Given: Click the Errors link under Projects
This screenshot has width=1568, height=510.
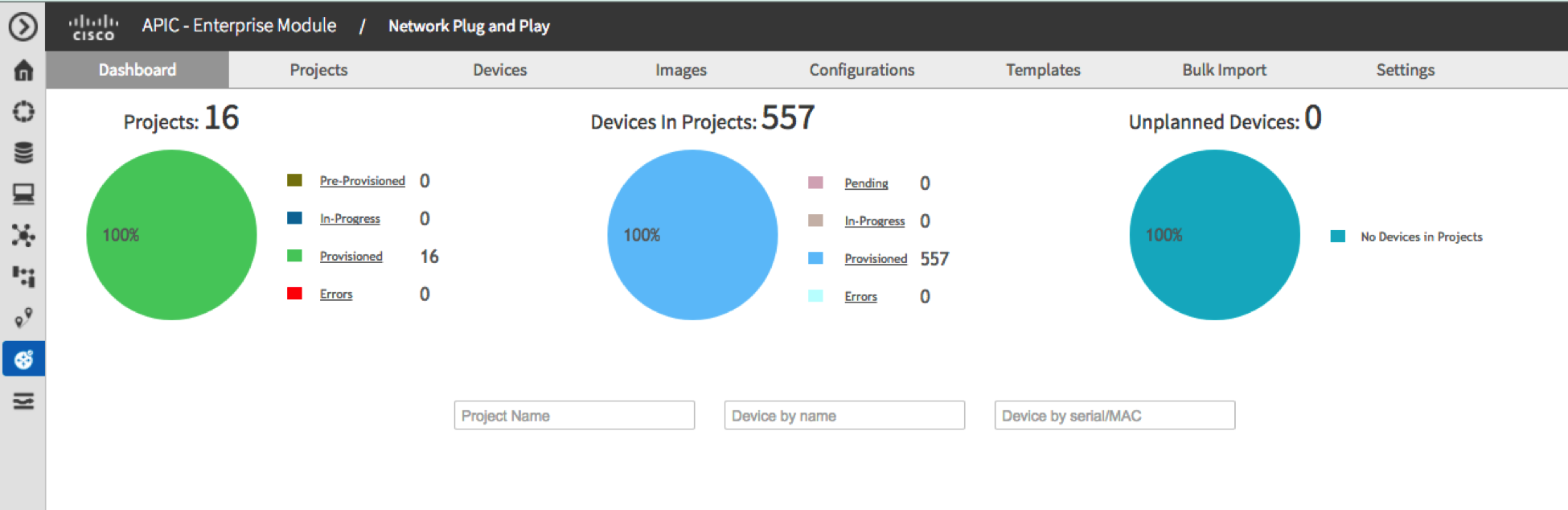Looking at the screenshot, I should click(336, 294).
